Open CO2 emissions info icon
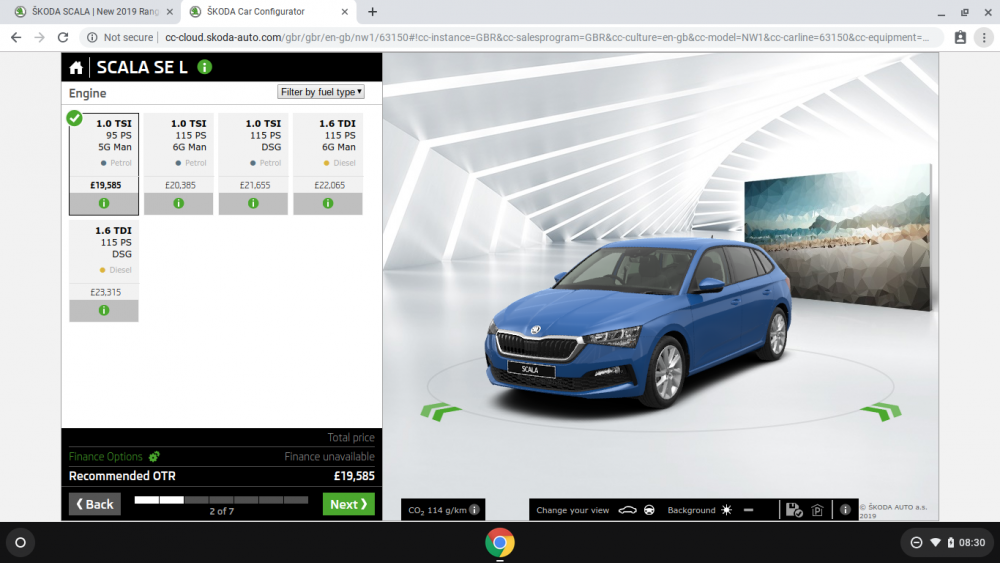 click(x=474, y=509)
